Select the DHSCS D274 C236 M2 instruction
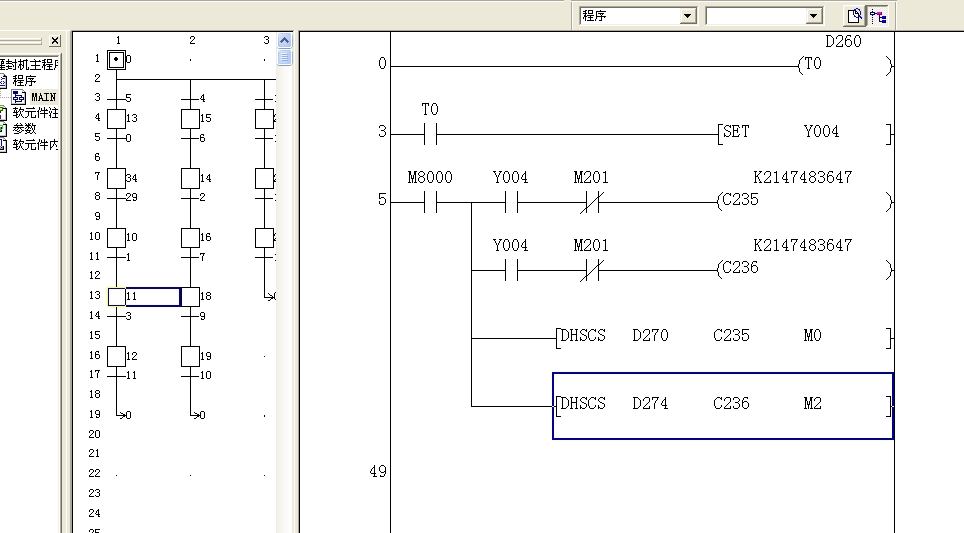964x533 pixels. point(722,405)
